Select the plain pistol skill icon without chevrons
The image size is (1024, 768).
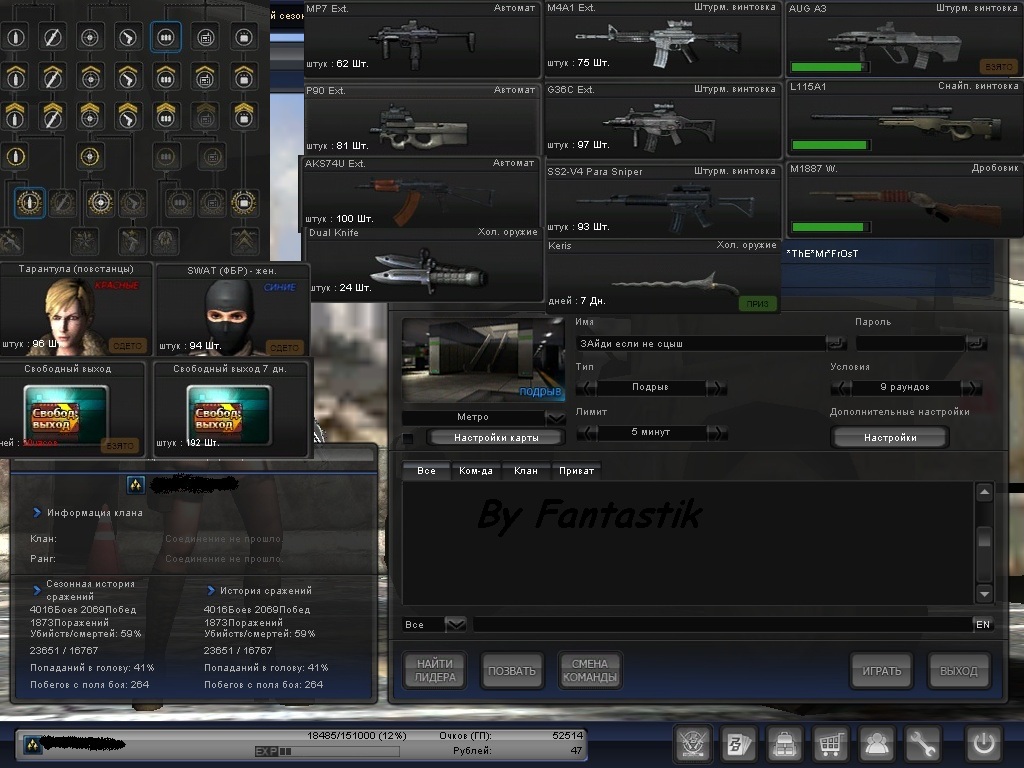click(128, 37)
